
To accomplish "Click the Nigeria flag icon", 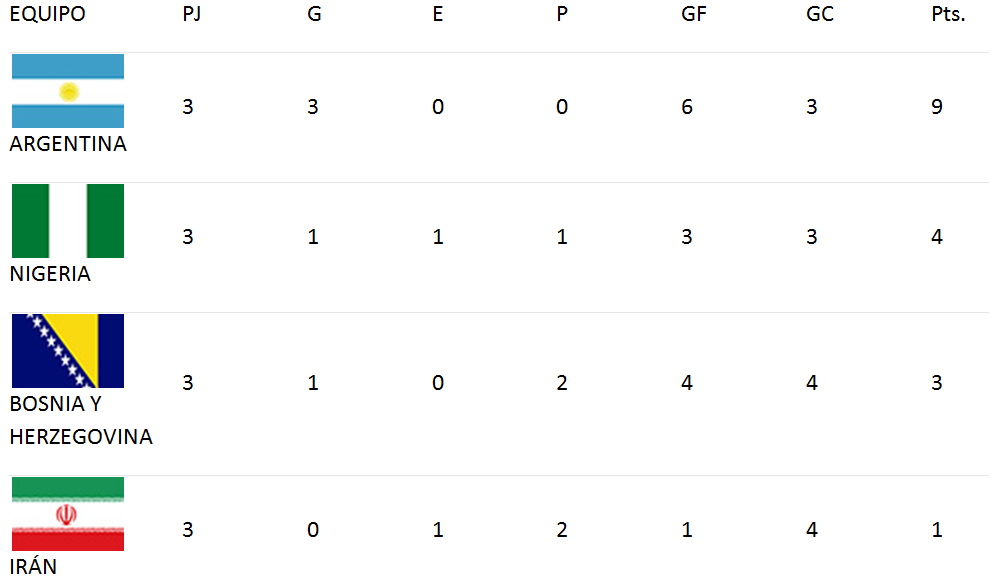I will 68,221.
